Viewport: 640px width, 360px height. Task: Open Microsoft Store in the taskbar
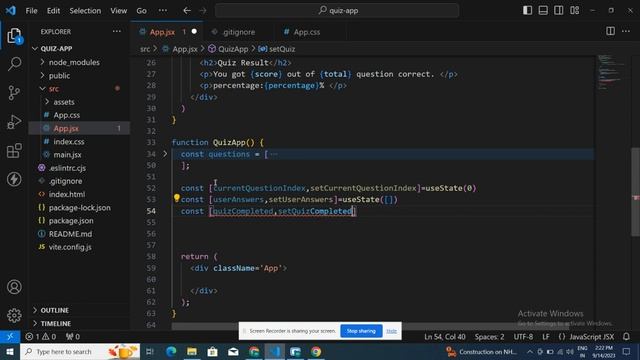(x=213, y=351)
